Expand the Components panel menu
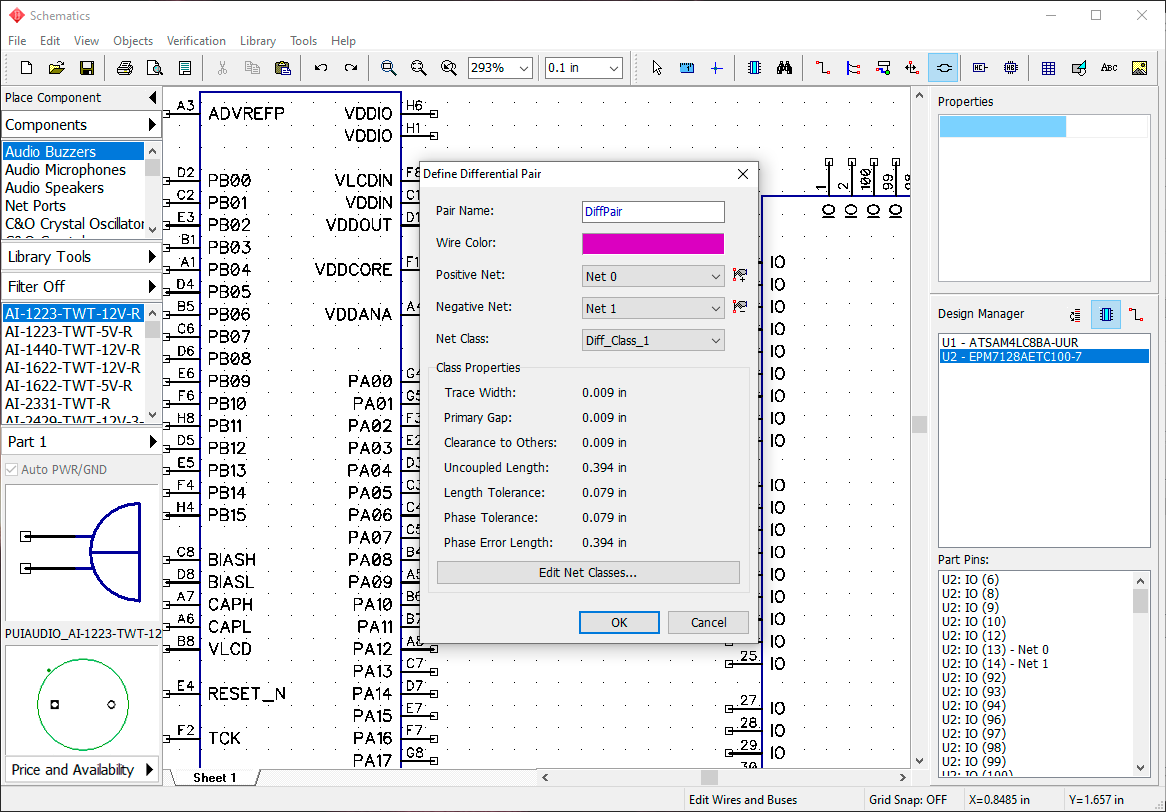Image resolution: width=1166 pixels, height=812 pixels. click(x=81, y=124)
